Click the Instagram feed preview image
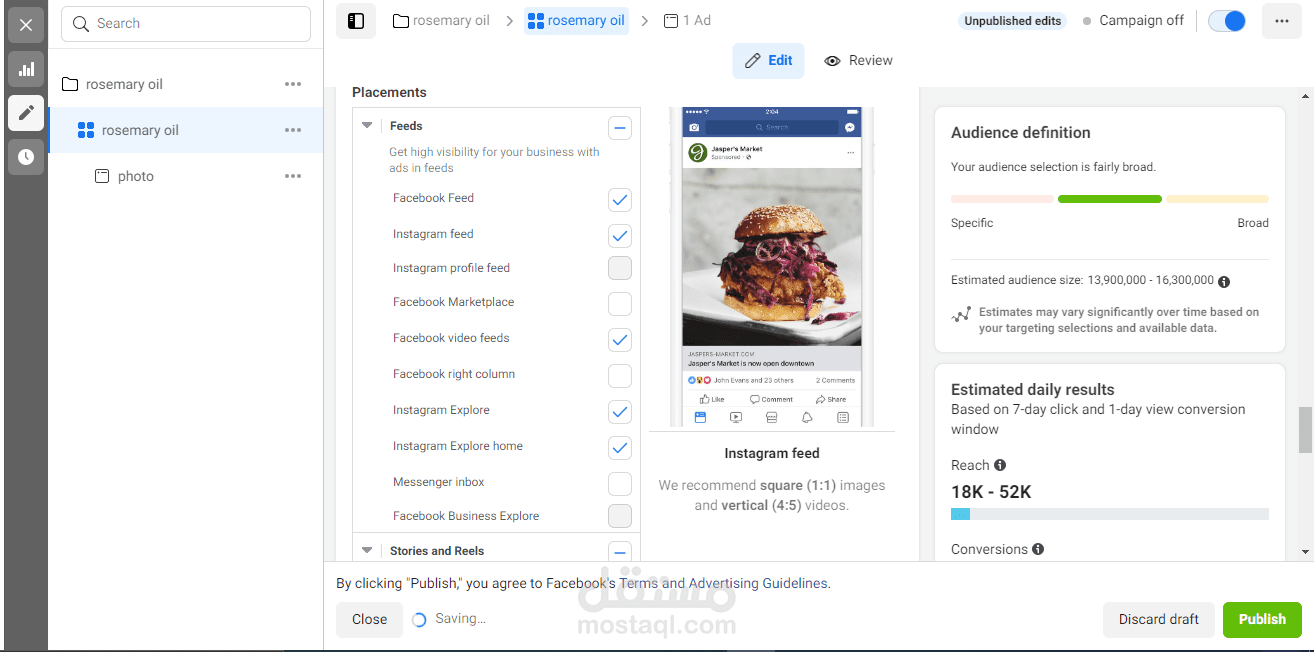 (x=771, y=266)
